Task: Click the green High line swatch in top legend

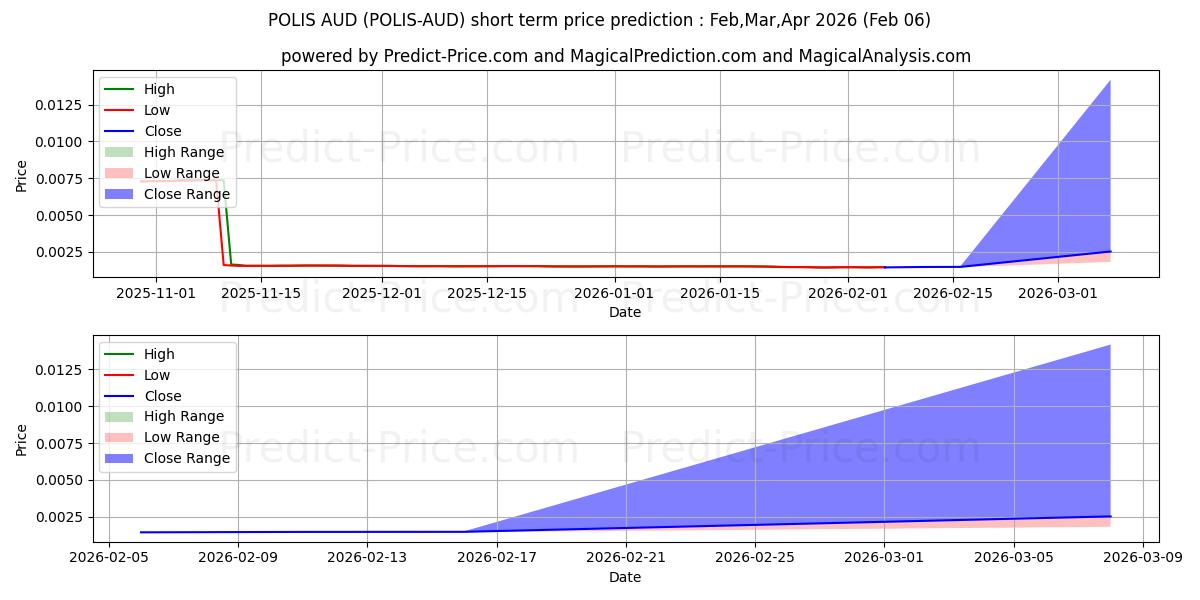Action: [120, 89]
